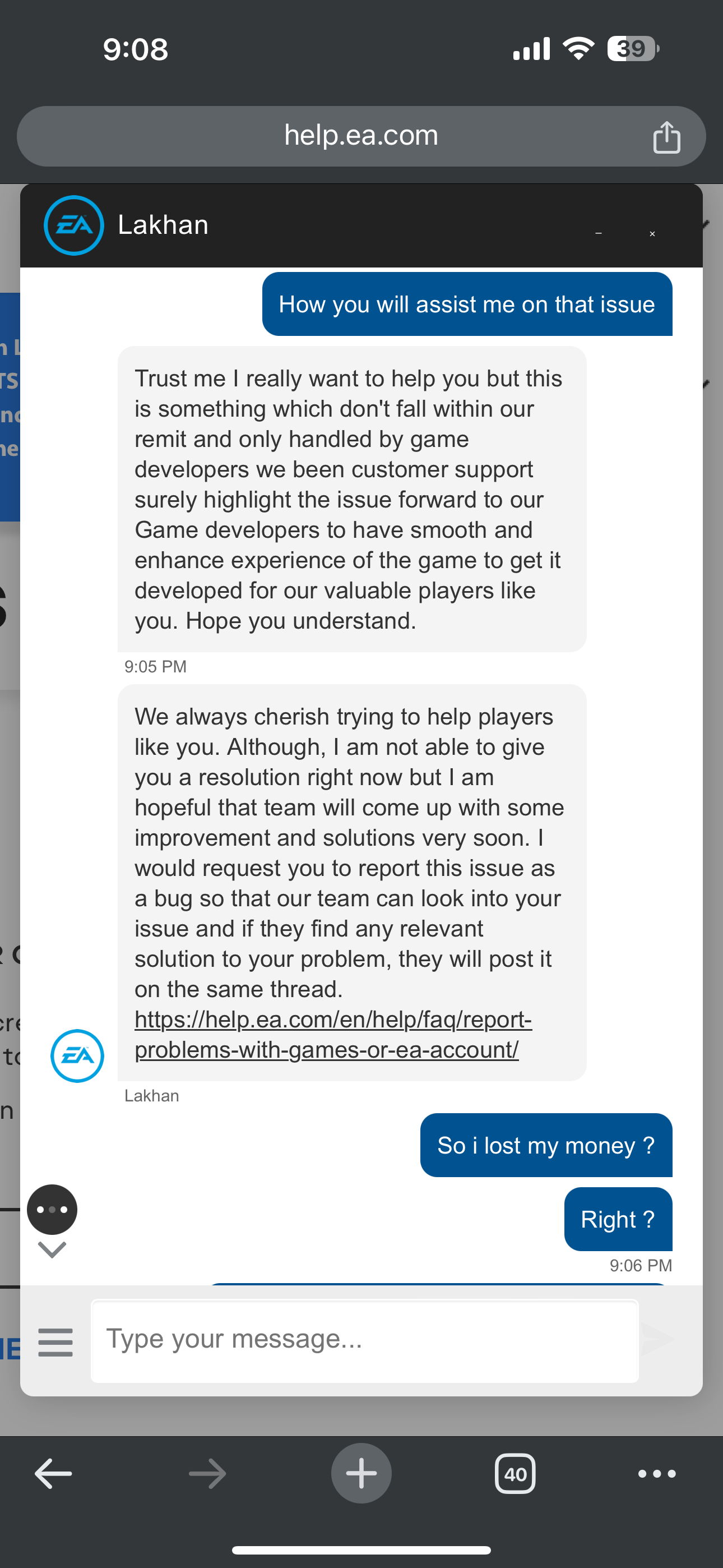
Task: Open the browser's more options menu
Action: pos(657,1474)
